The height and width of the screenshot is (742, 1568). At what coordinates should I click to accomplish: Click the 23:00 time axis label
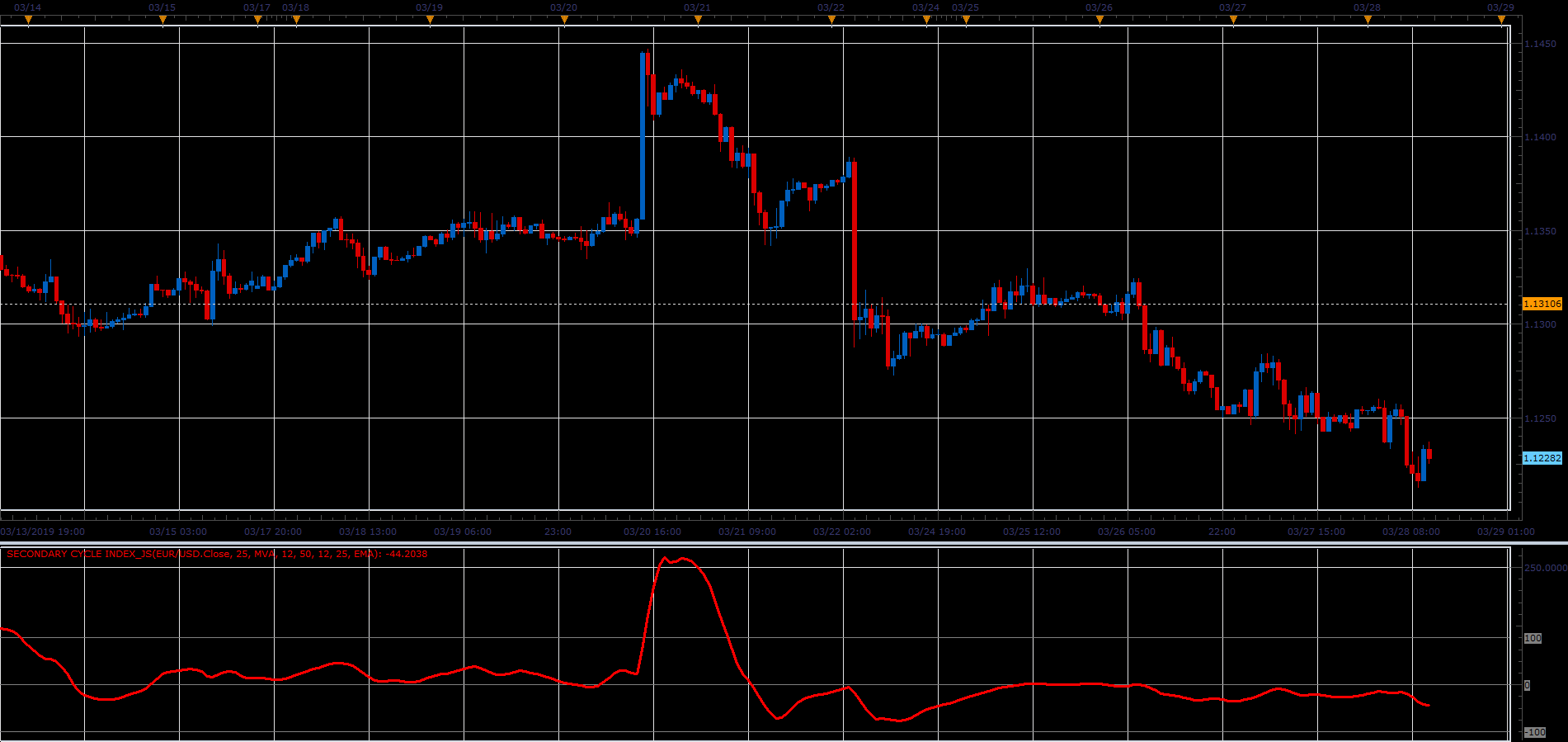558,532
